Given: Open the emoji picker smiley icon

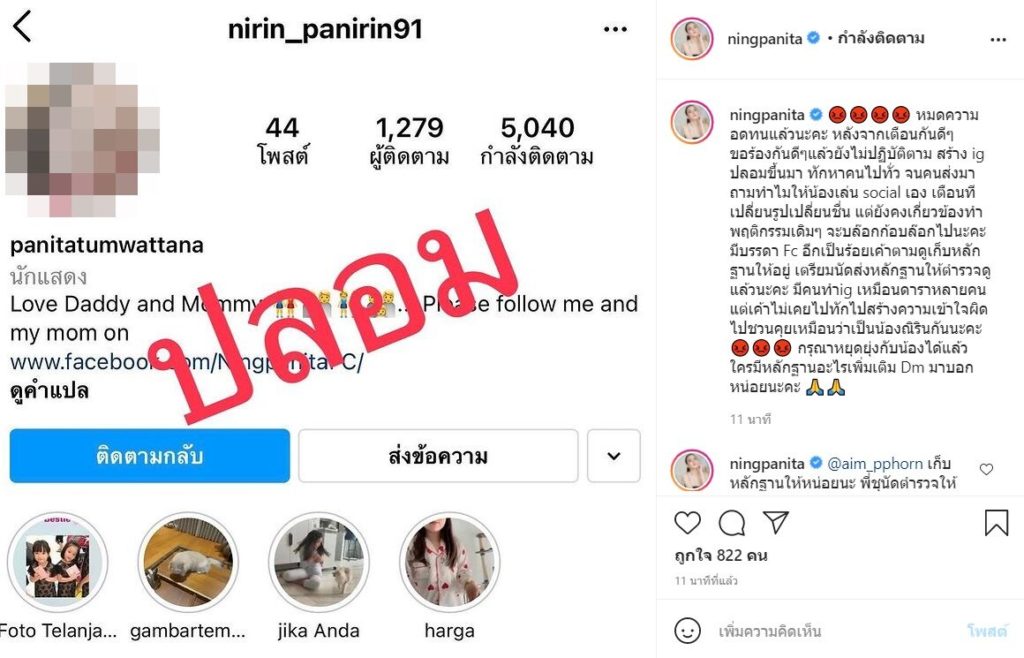Looking at the screenshot, I should [687, 631].
